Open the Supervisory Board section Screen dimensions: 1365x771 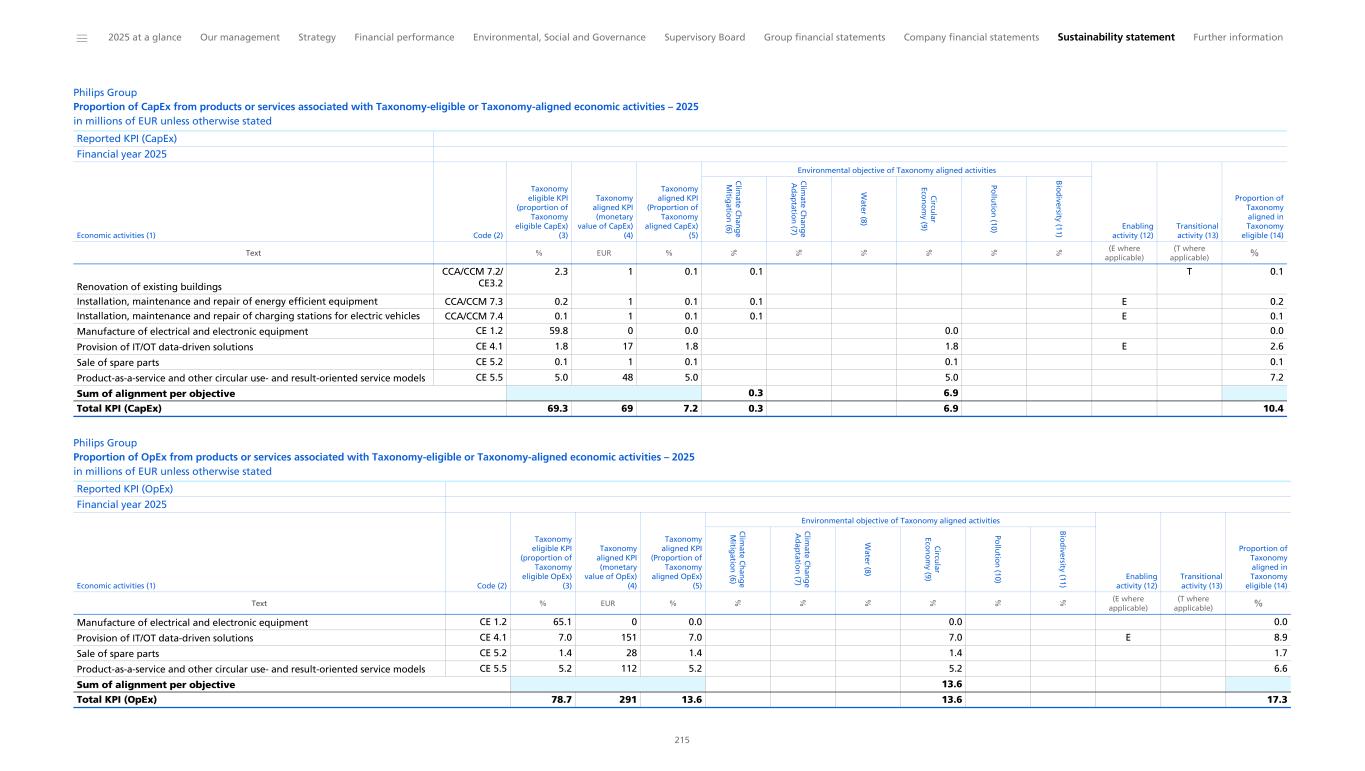click(x=704, y=38)
